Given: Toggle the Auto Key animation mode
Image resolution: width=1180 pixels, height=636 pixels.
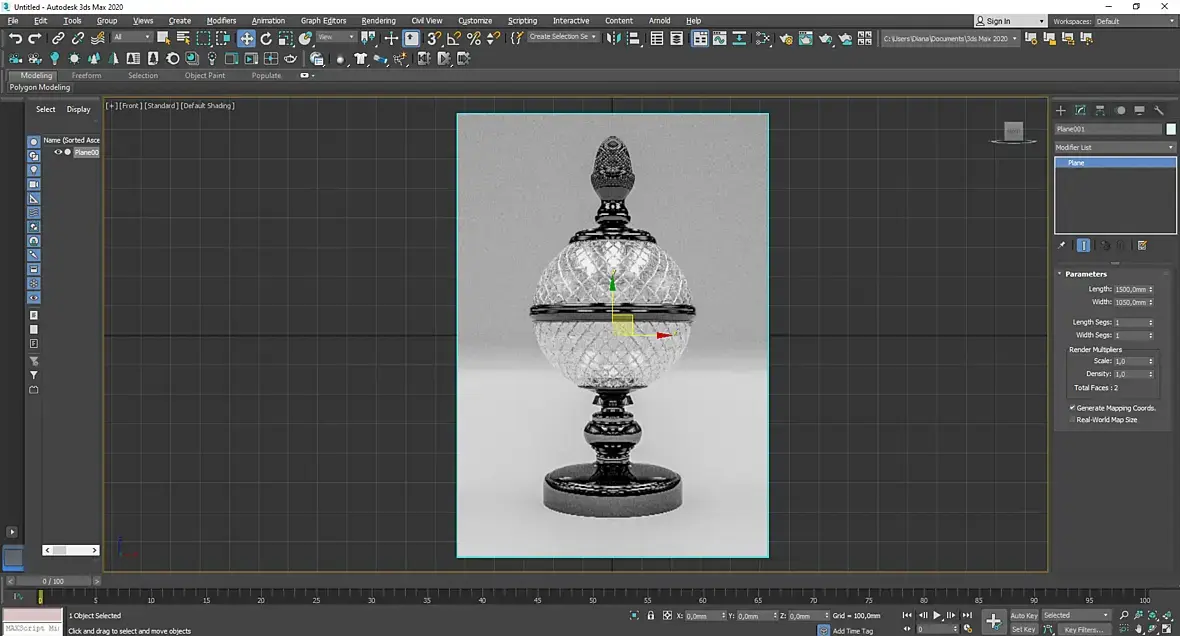Looking at the screenshot, I should (x=1024, y=615).
